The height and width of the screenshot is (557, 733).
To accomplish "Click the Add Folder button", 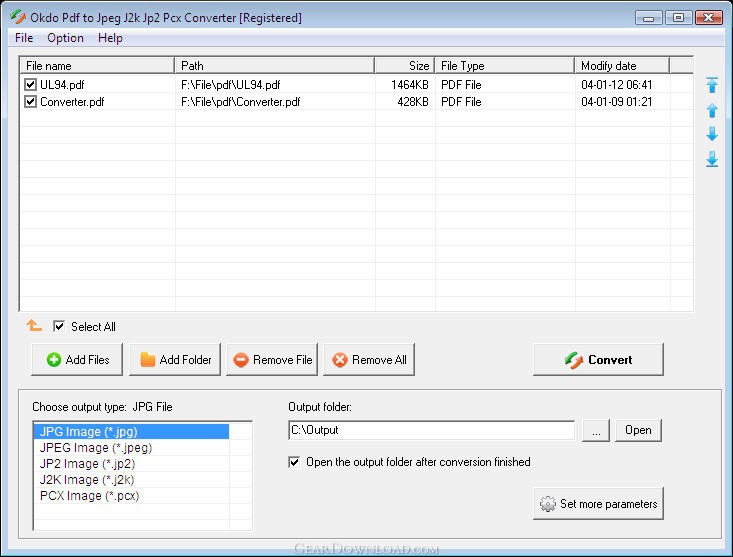I will point(175,359).
